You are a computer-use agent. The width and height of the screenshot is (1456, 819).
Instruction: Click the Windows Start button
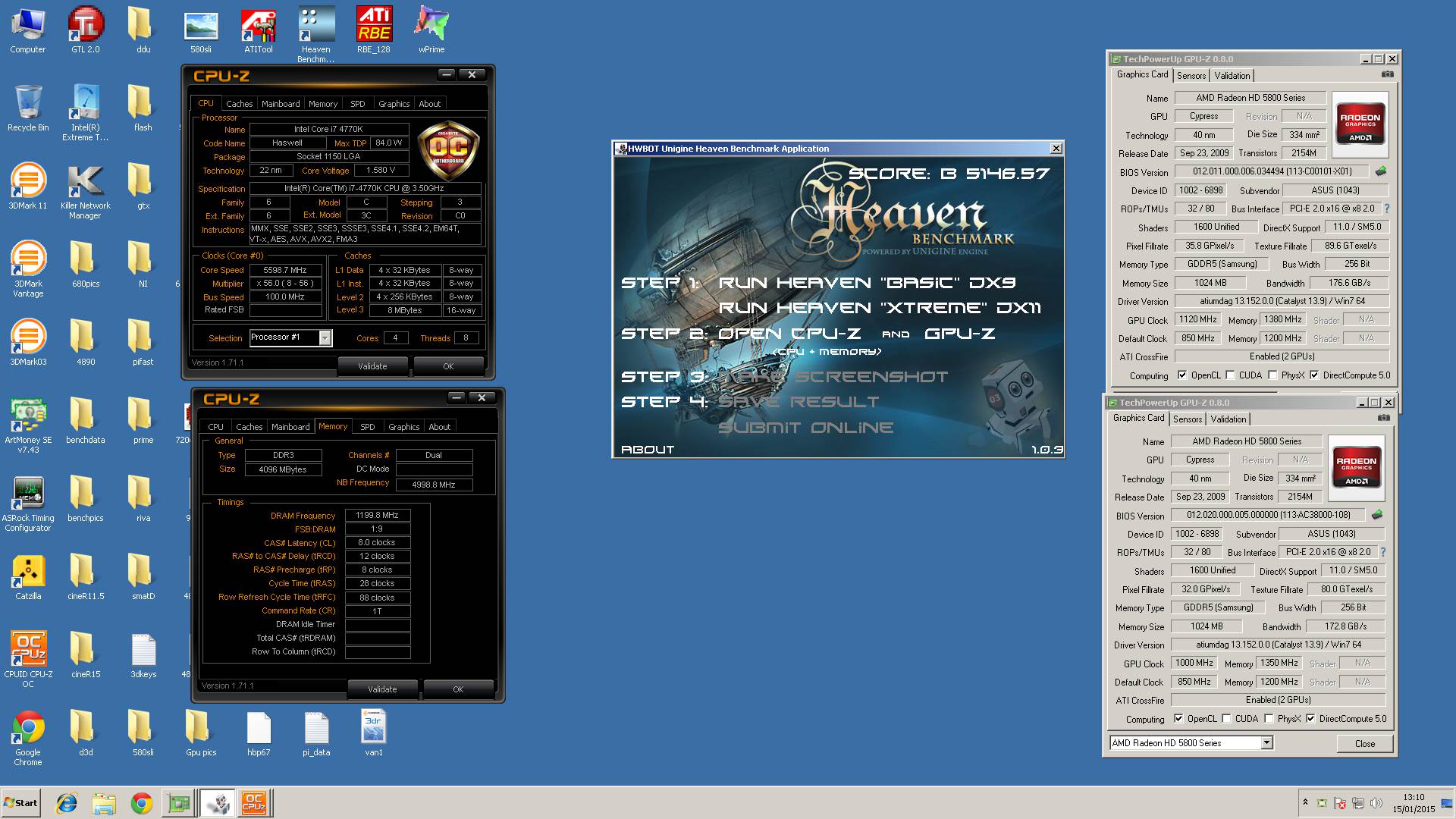pos(20,803)
